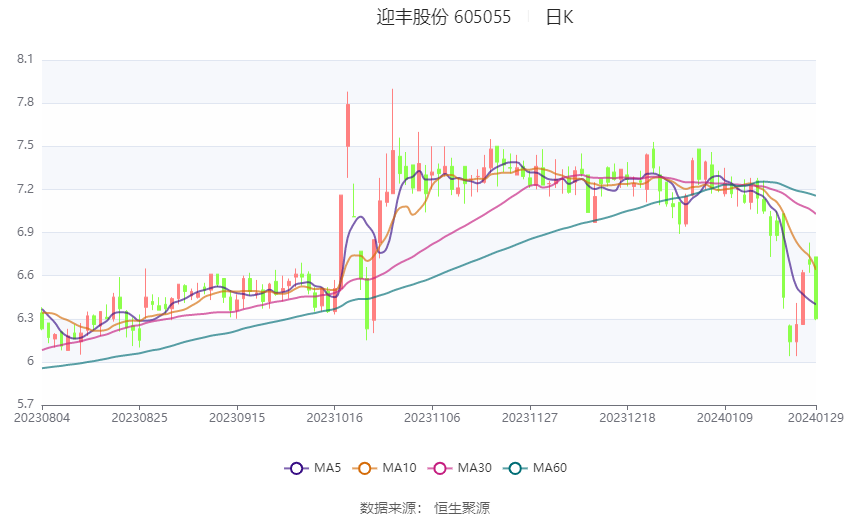The width and height of the screenshot is (850, 516).
Task: Click the 20230825 x-axis date label
Action: [x=139, y=418]
